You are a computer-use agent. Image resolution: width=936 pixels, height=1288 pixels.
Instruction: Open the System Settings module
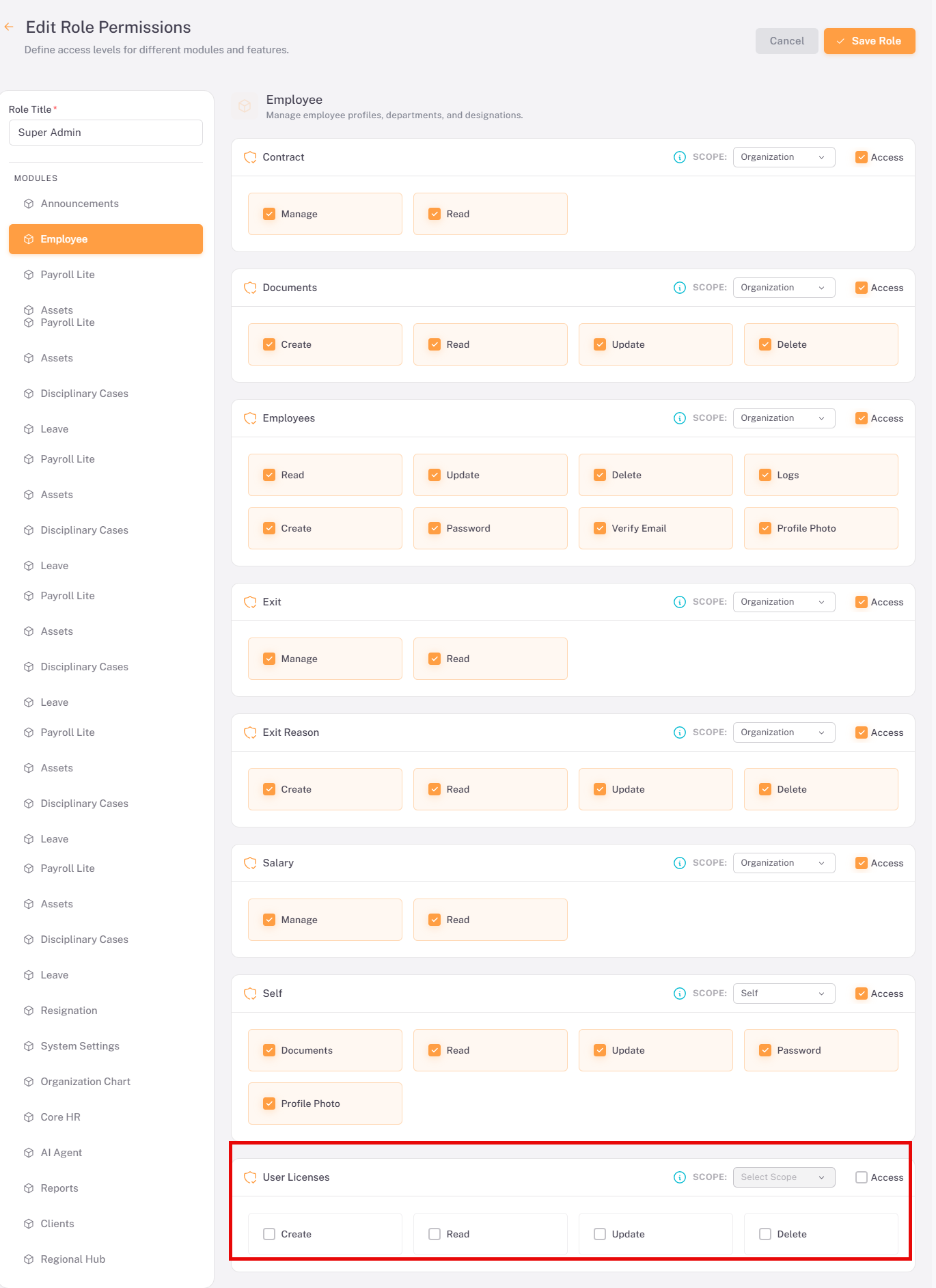(x=106, y=1046)
